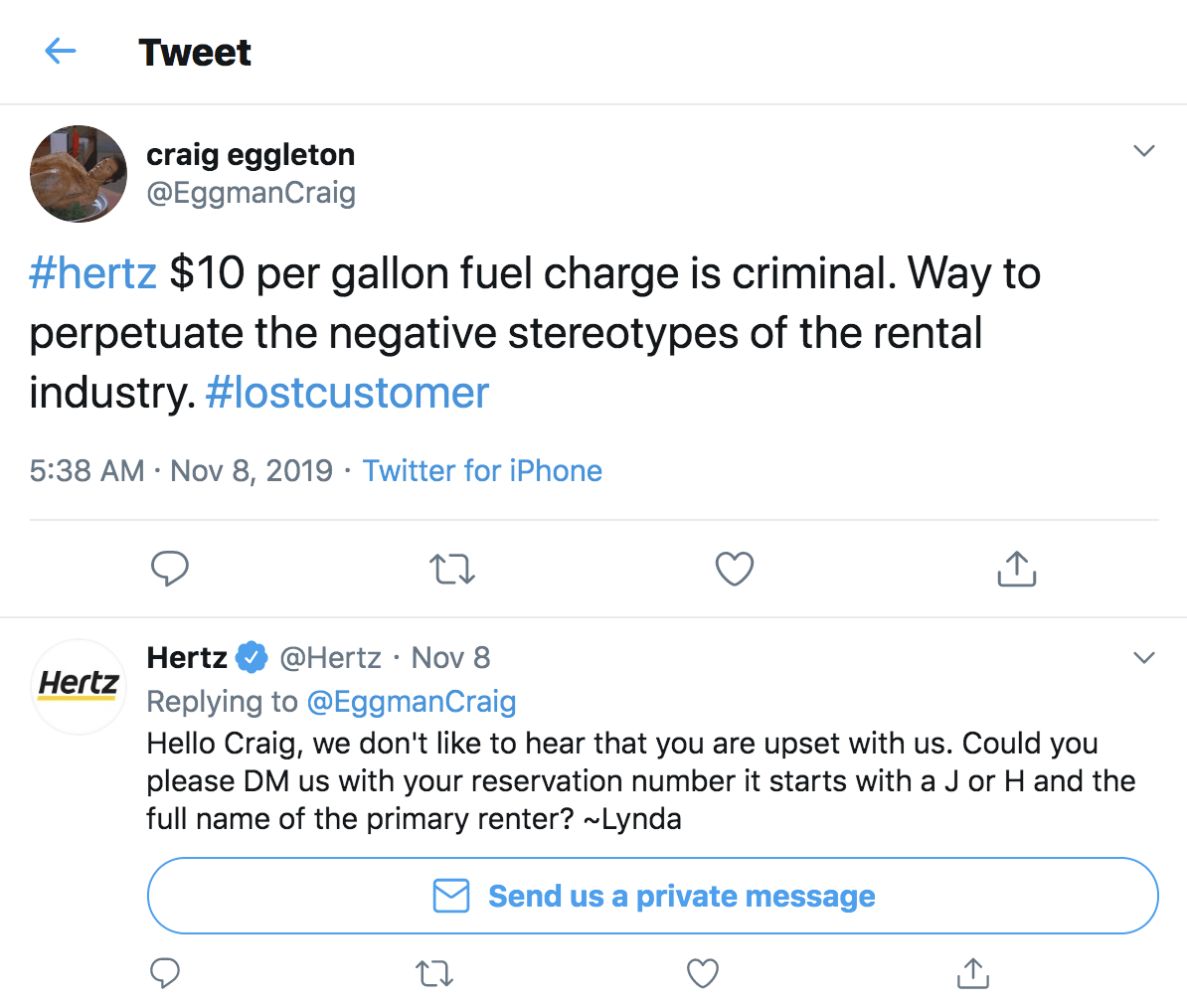Go back using the arrow icon
The height and width of the screenshot is (1008, 1187).
pyautogui.click(x=61, y=52)
